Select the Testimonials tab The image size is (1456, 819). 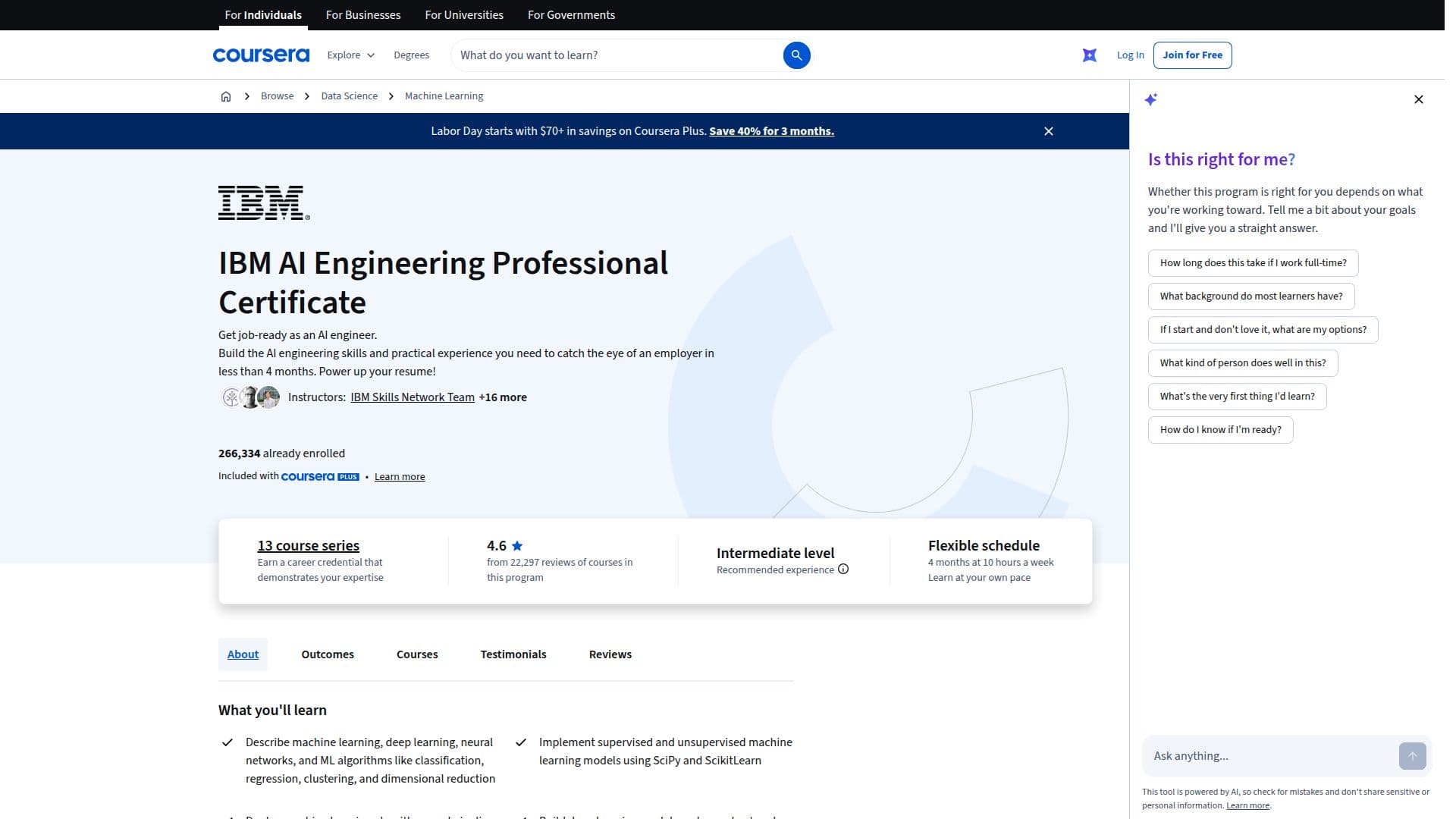pyautogui.click(x=513, y=654)
